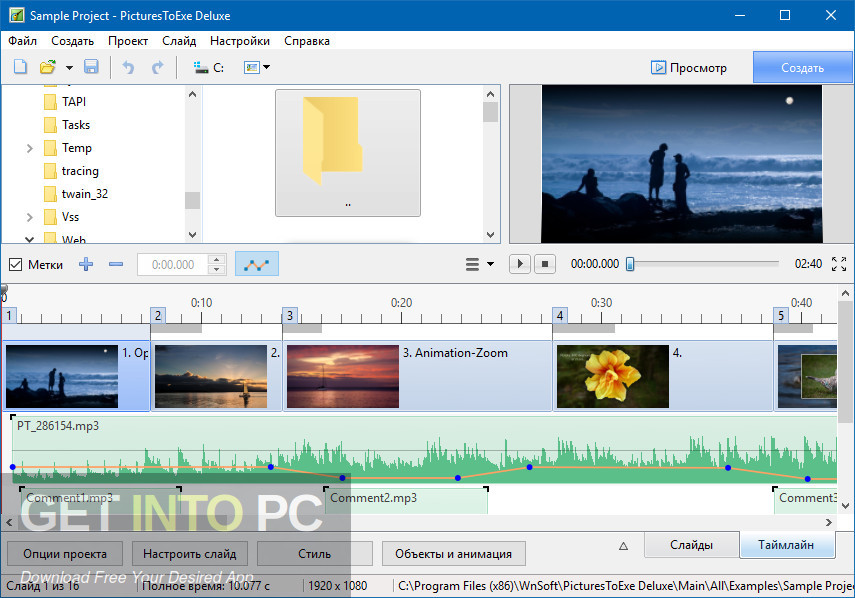Toggle the Метки checkbox

coord(15,265)
